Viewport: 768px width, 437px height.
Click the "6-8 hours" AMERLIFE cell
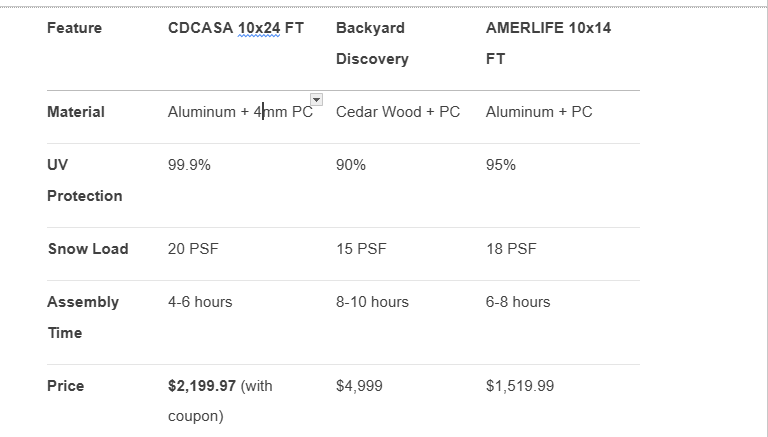(x=518, y=302)
